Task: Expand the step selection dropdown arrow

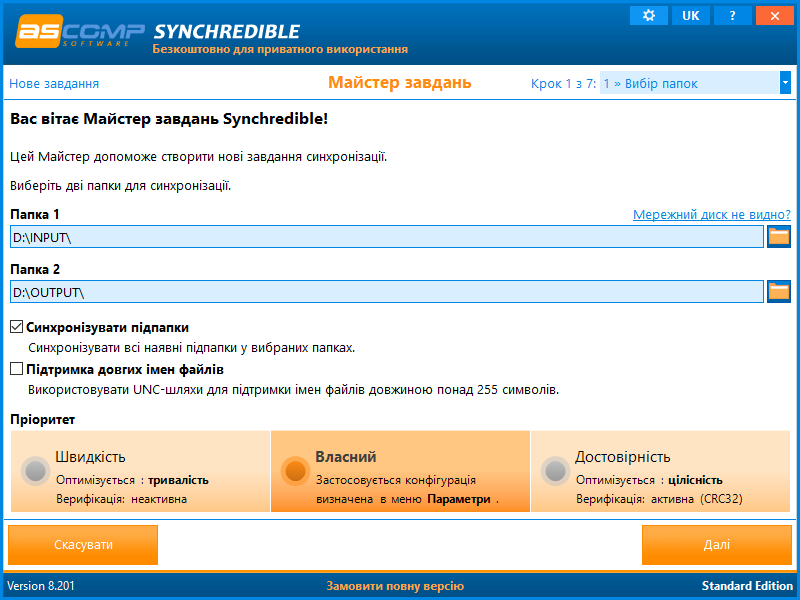Action: [x=785, y=83]
